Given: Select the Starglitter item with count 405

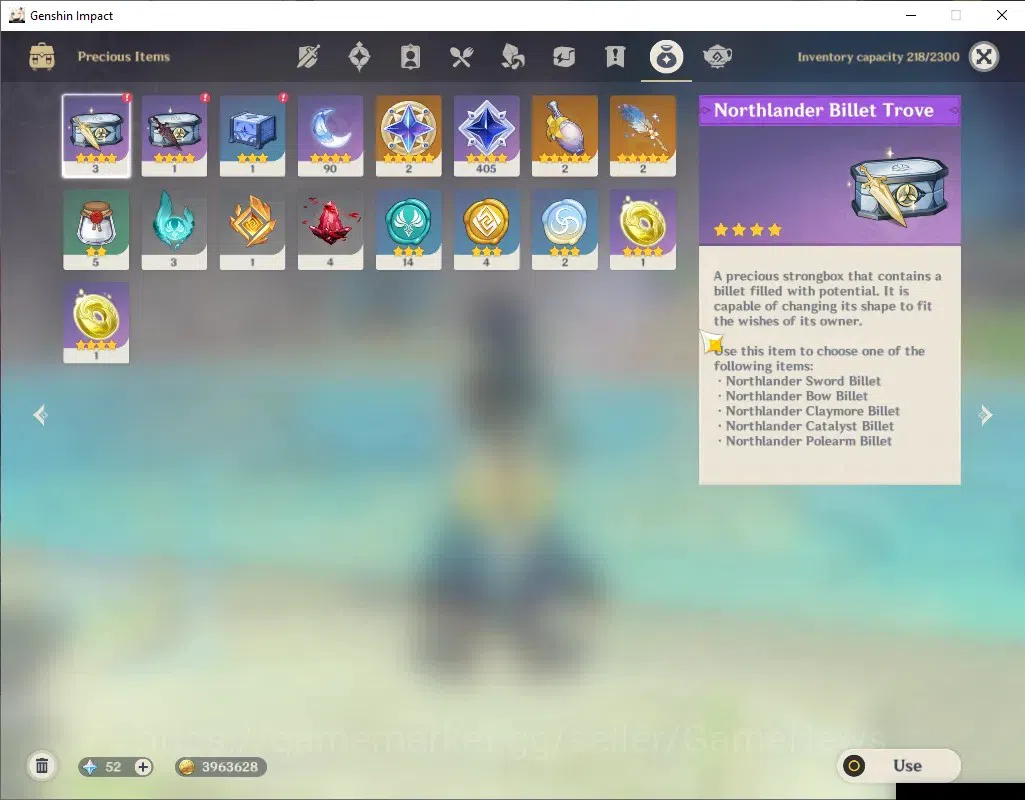Looking at the screenshot, I should coord(486,136).
